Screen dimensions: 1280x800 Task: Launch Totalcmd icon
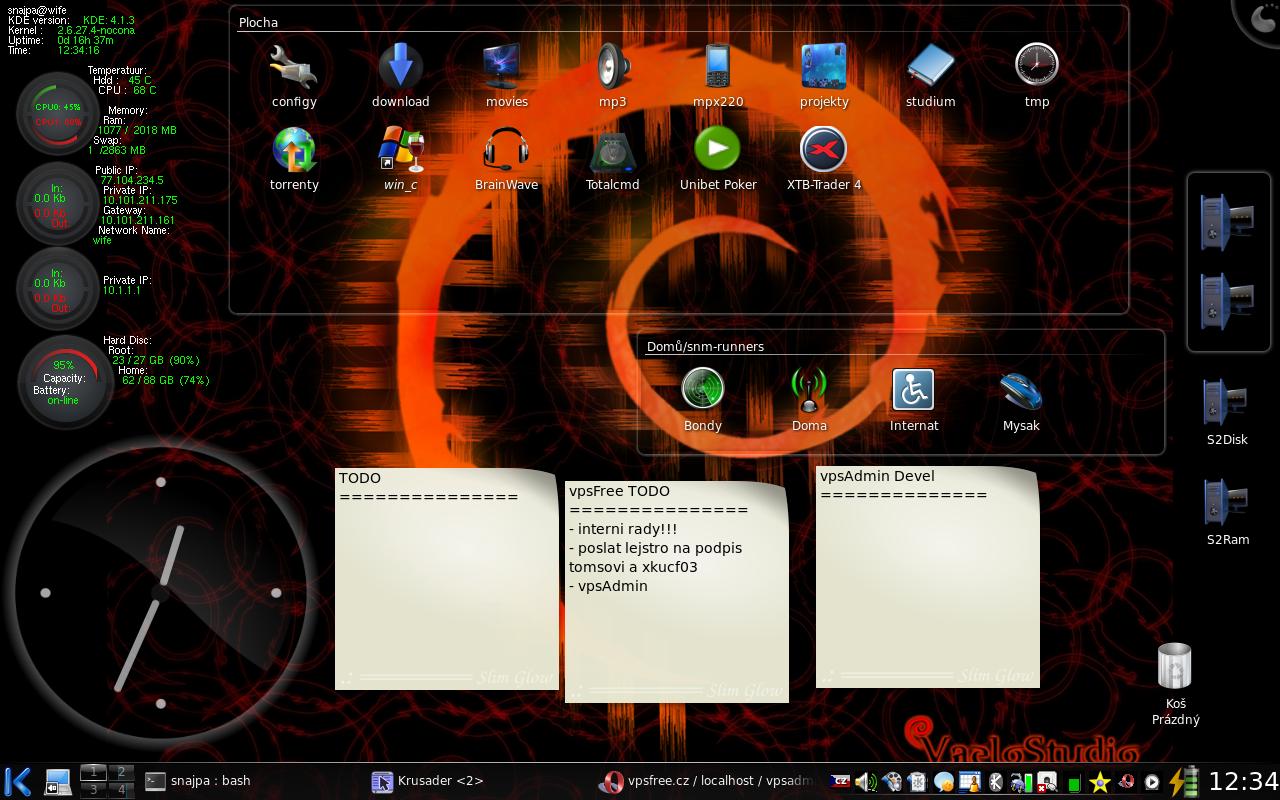click(612, 150)
